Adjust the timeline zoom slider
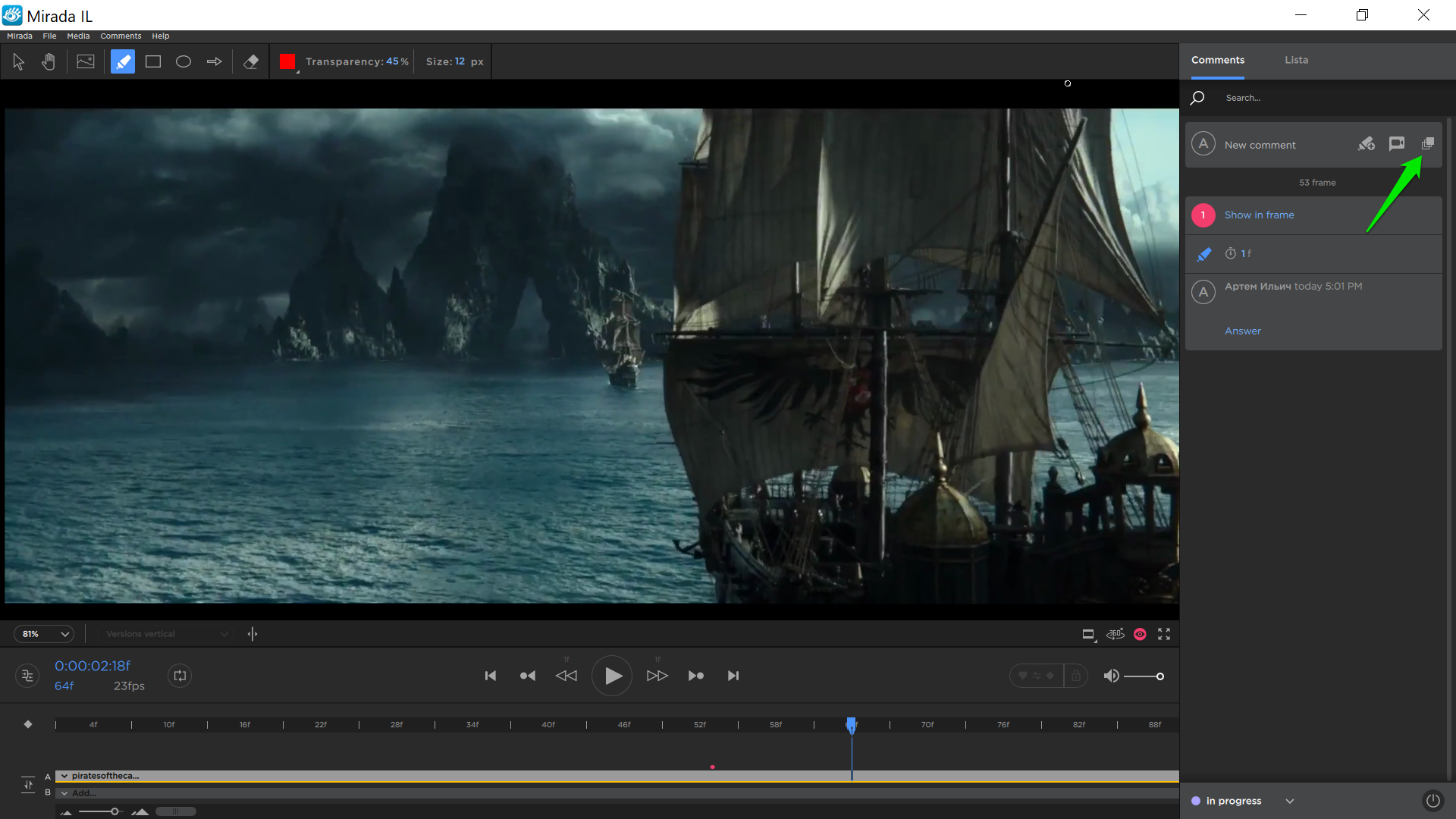Image resolution: width=1456 pixels, height=819 pixels. pyautogui.click(x=115, y=811)
